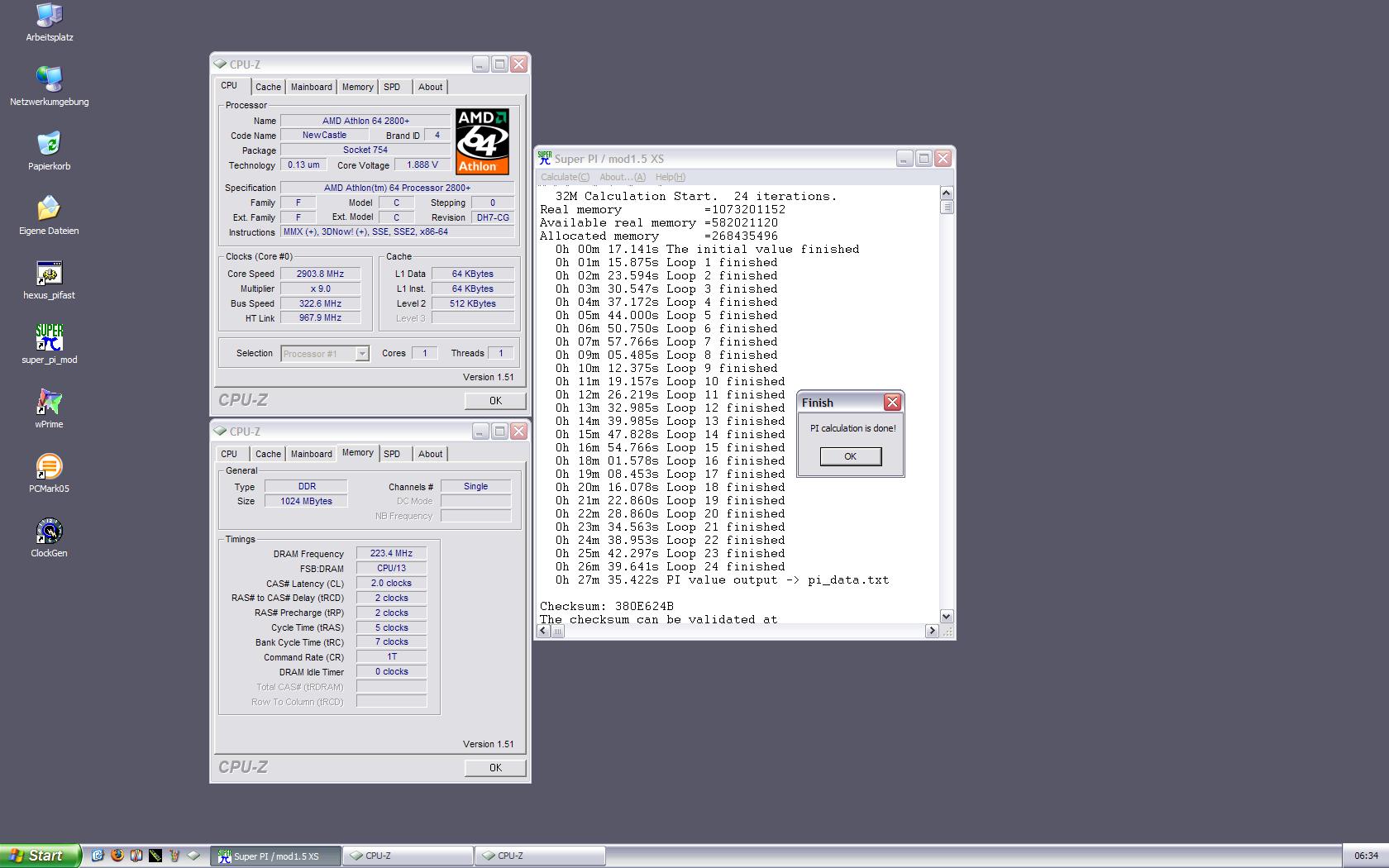Click the Core Speed value 2903.8 MHz
Image resolution: width=1389 pixels, height=868 pixels.
tap(321, 274)
